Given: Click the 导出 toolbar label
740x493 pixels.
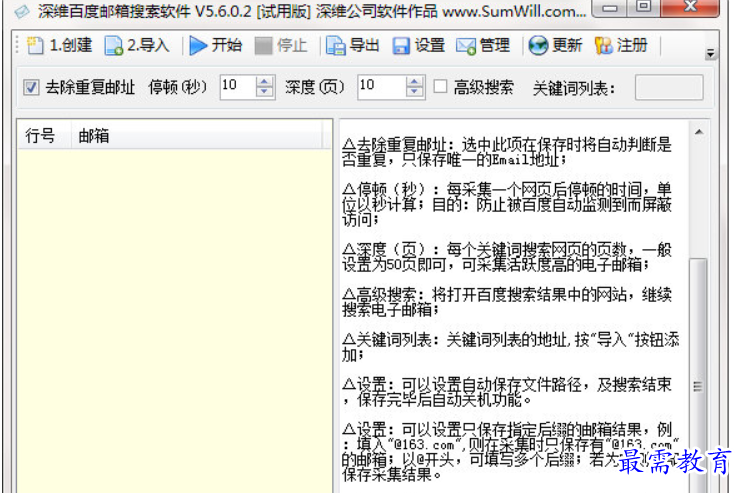Looking at the screenshot, I should pyautogui.click(x=364, y=45).
